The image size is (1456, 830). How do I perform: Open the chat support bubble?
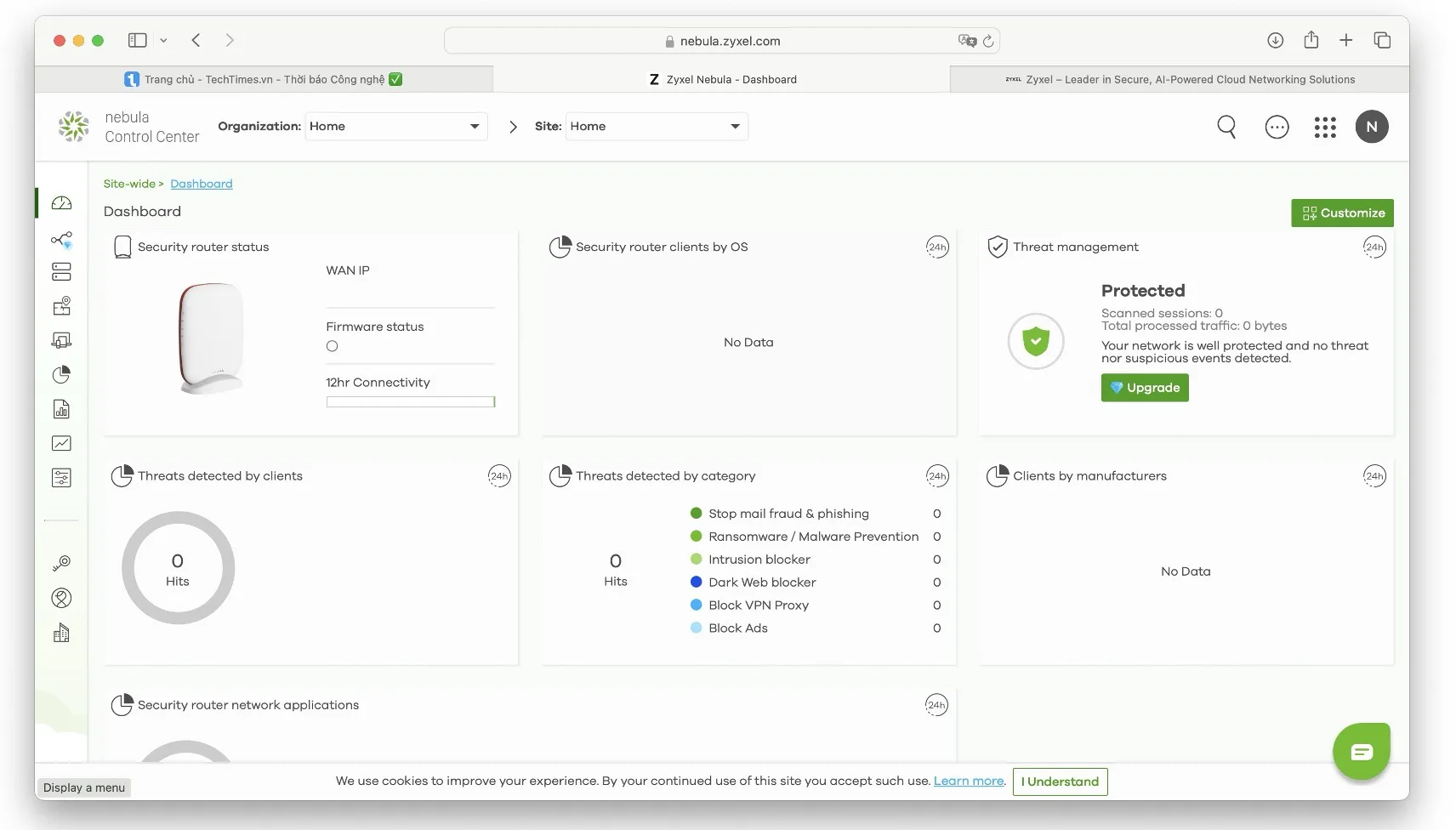(x=1362, y=752)
